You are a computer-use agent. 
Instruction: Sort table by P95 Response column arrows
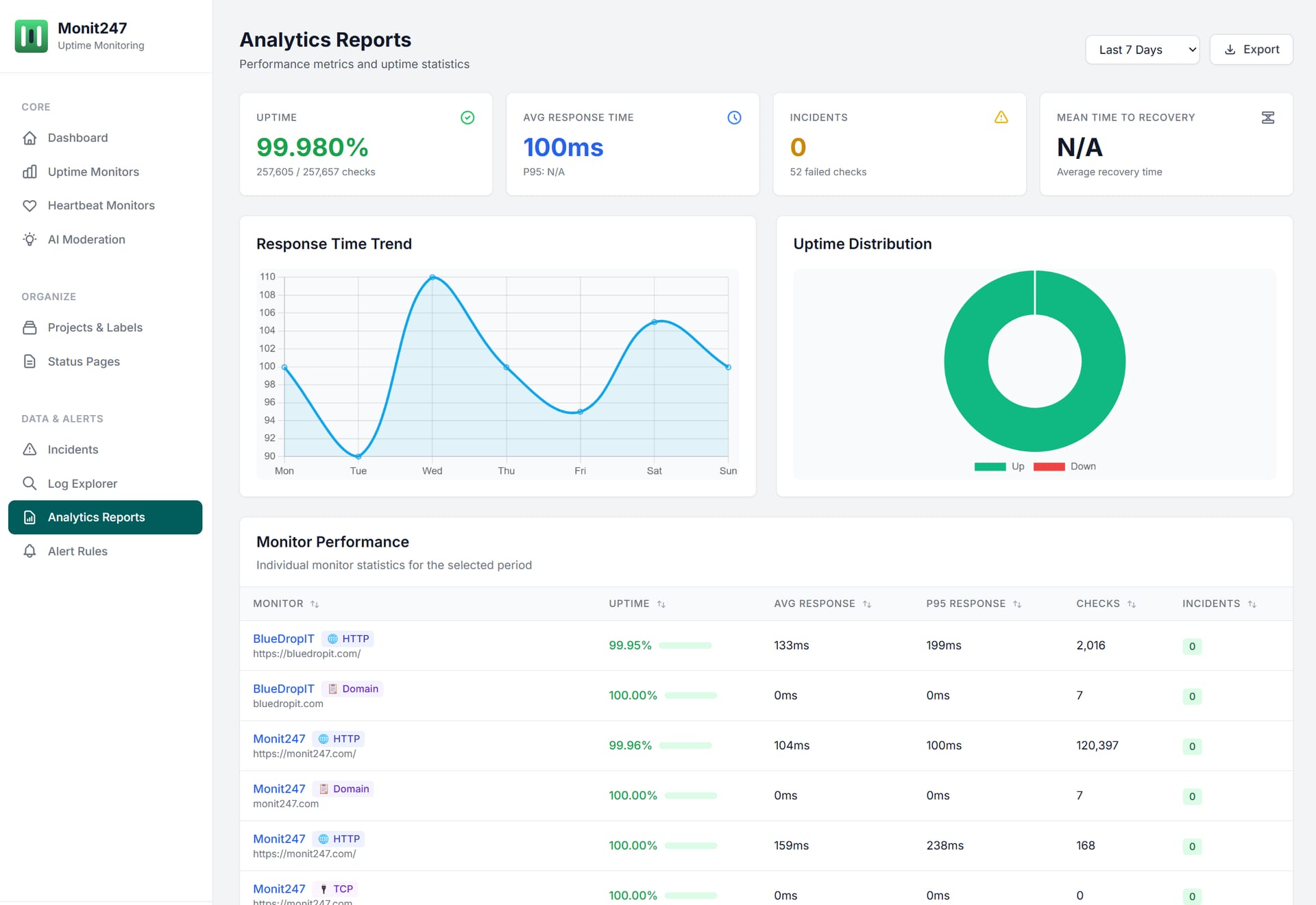(x=1017, y=604)
